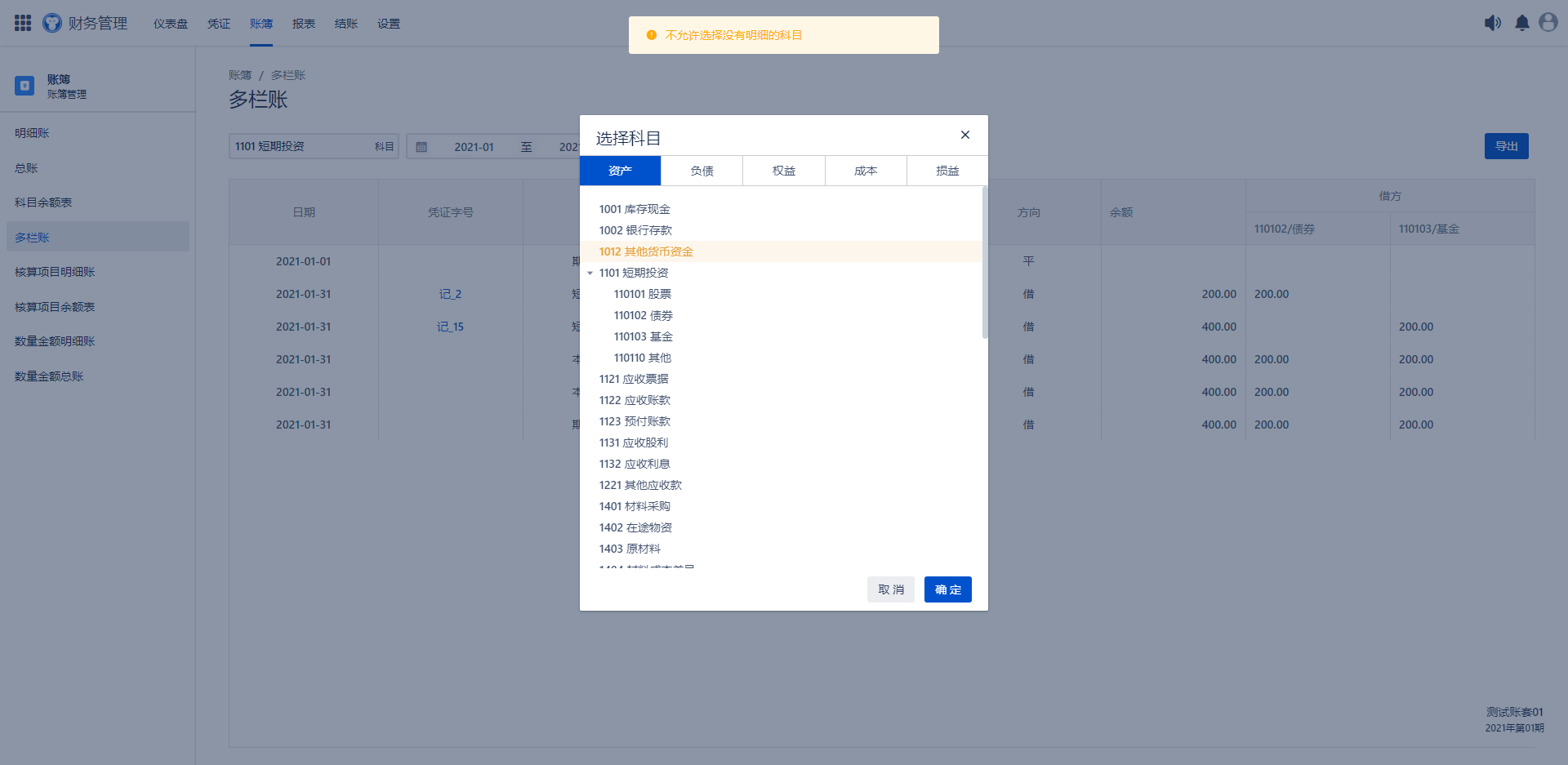Click the 确定 button
The width and height of the screenshot is (1568, 765).
(947, 589)
